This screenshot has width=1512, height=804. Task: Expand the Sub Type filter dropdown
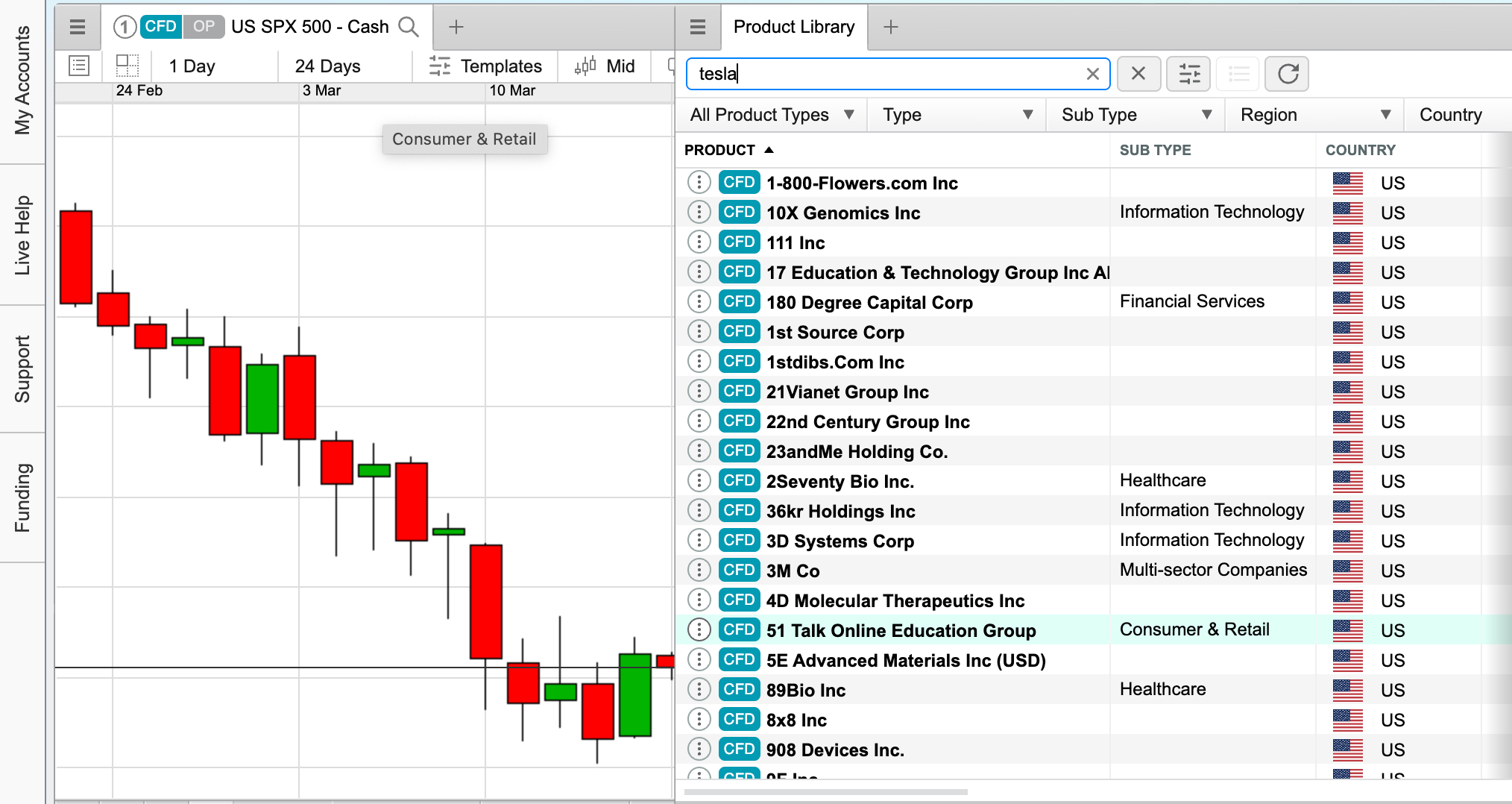(x=1136, y=115)
